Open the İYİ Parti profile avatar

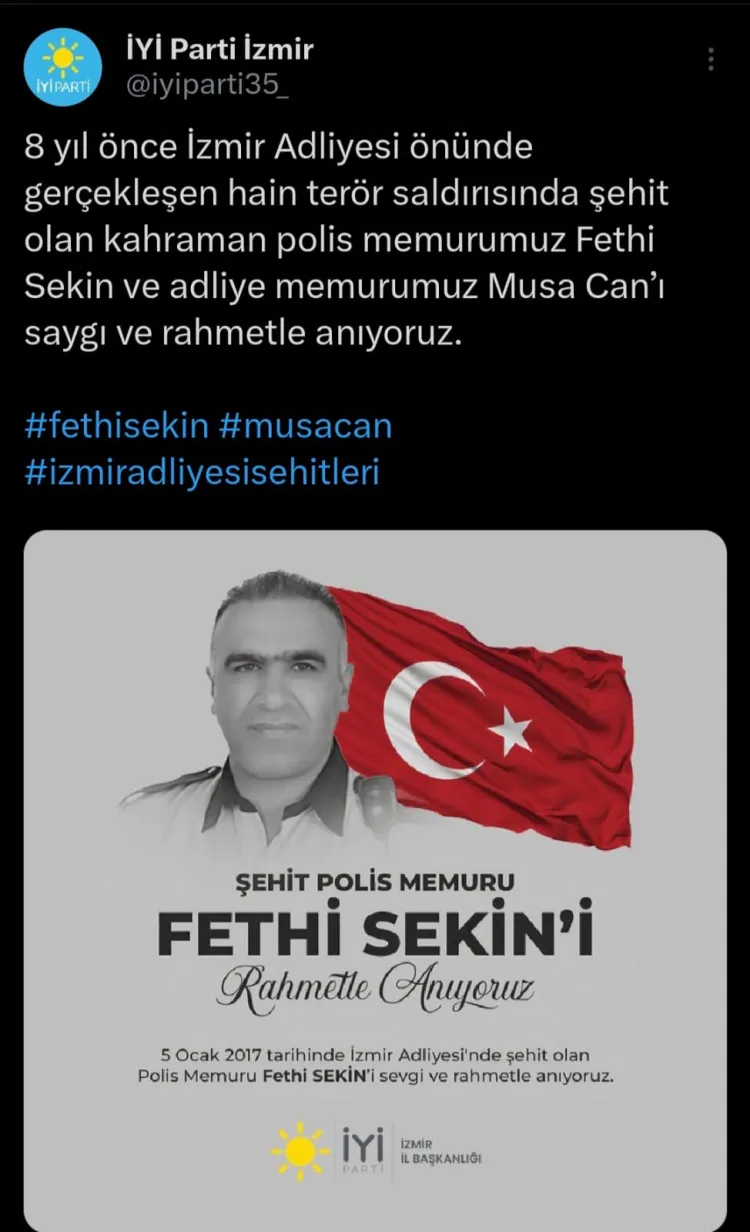[x=63, y=67]
